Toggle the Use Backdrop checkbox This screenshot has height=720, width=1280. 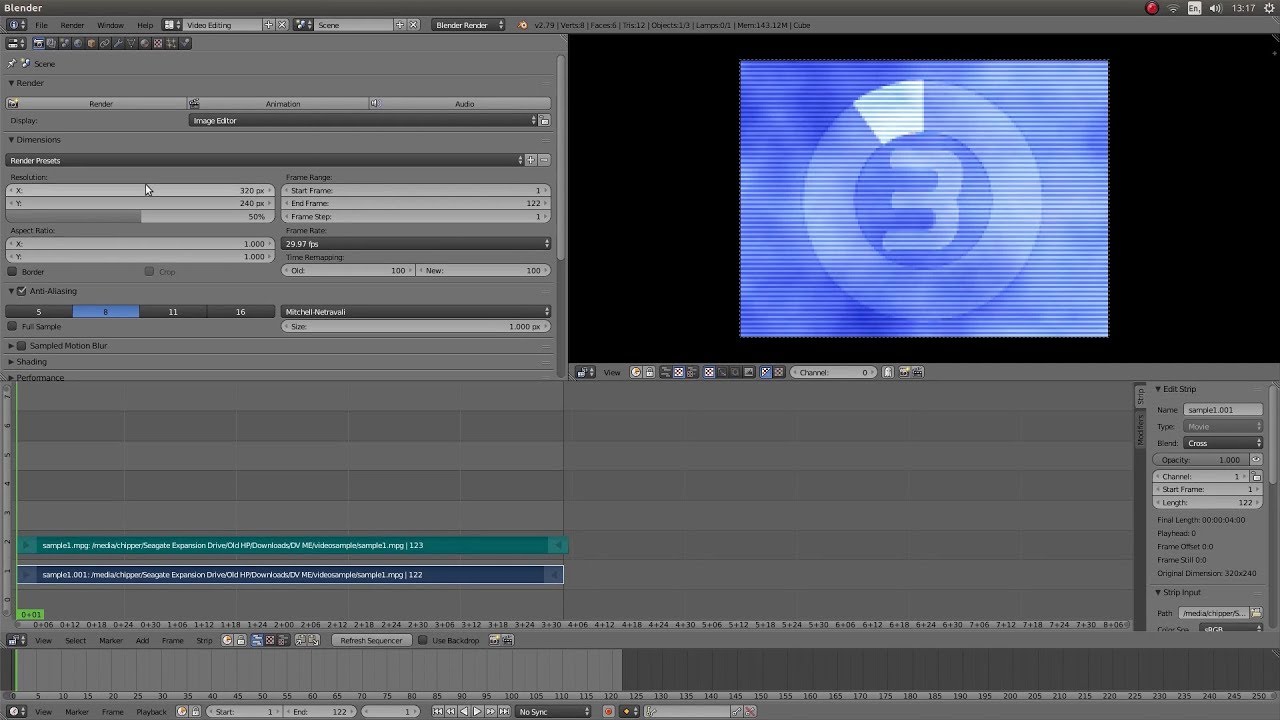423,640
